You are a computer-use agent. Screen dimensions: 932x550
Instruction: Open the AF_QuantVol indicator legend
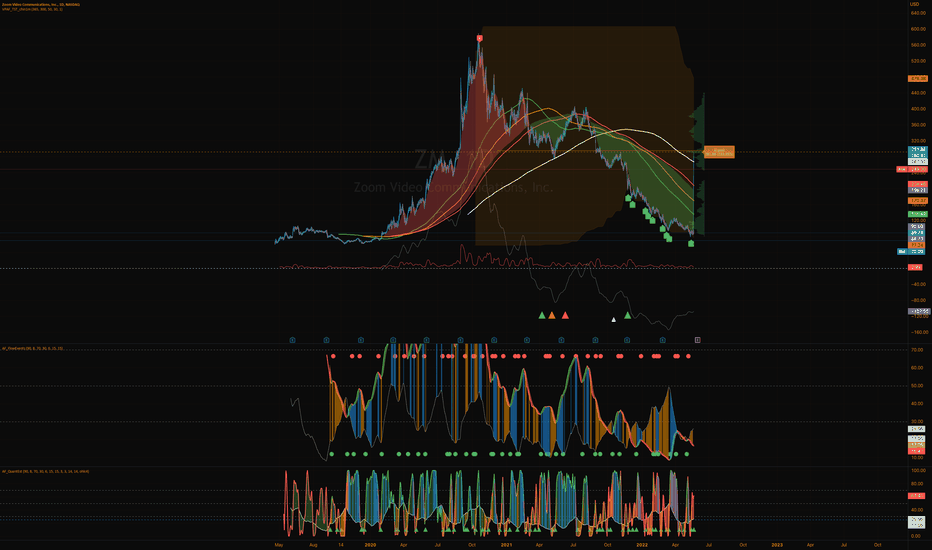tap(45, 472)
